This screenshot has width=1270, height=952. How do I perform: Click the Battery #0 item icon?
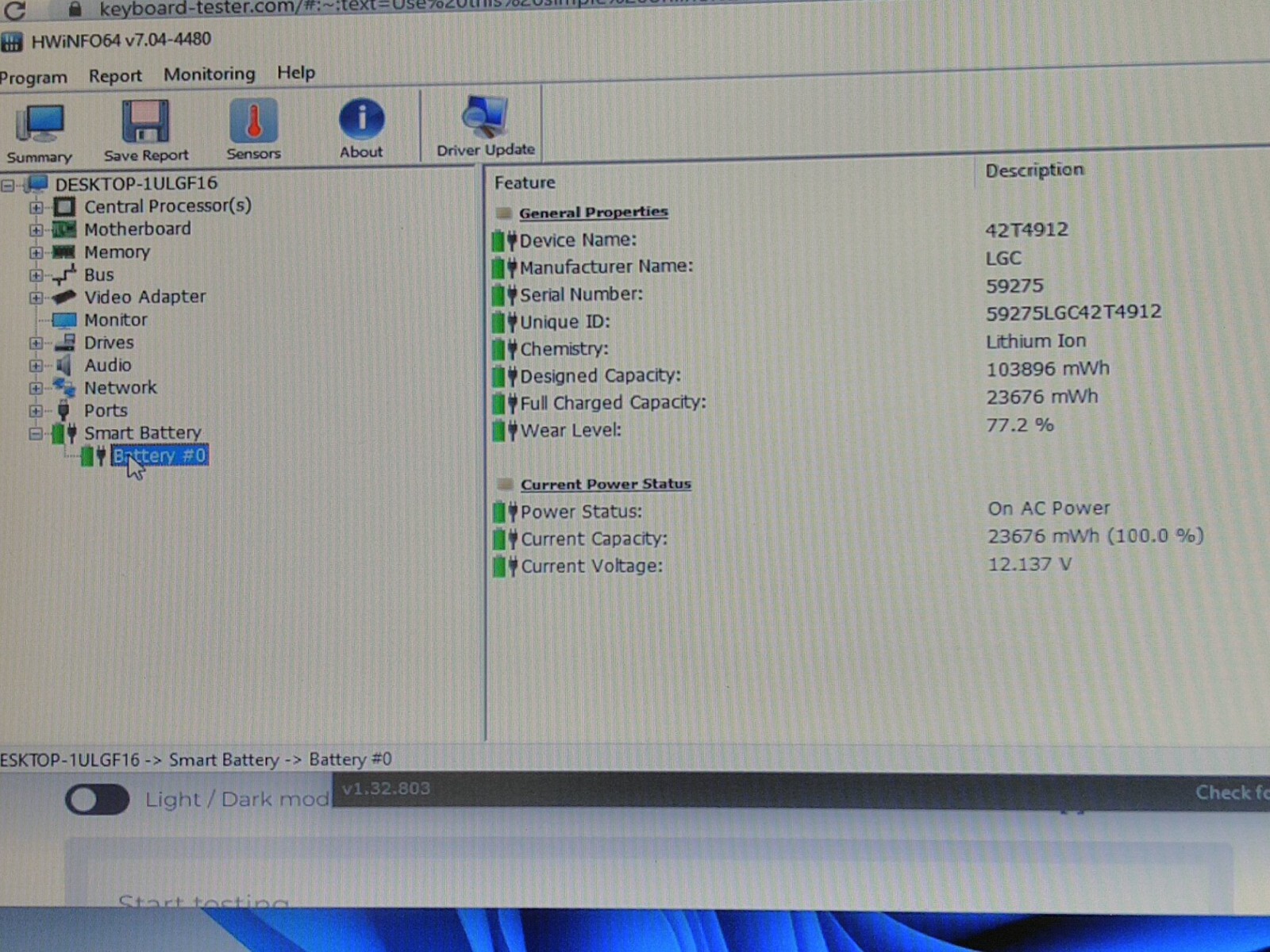[x=93, y=456]
